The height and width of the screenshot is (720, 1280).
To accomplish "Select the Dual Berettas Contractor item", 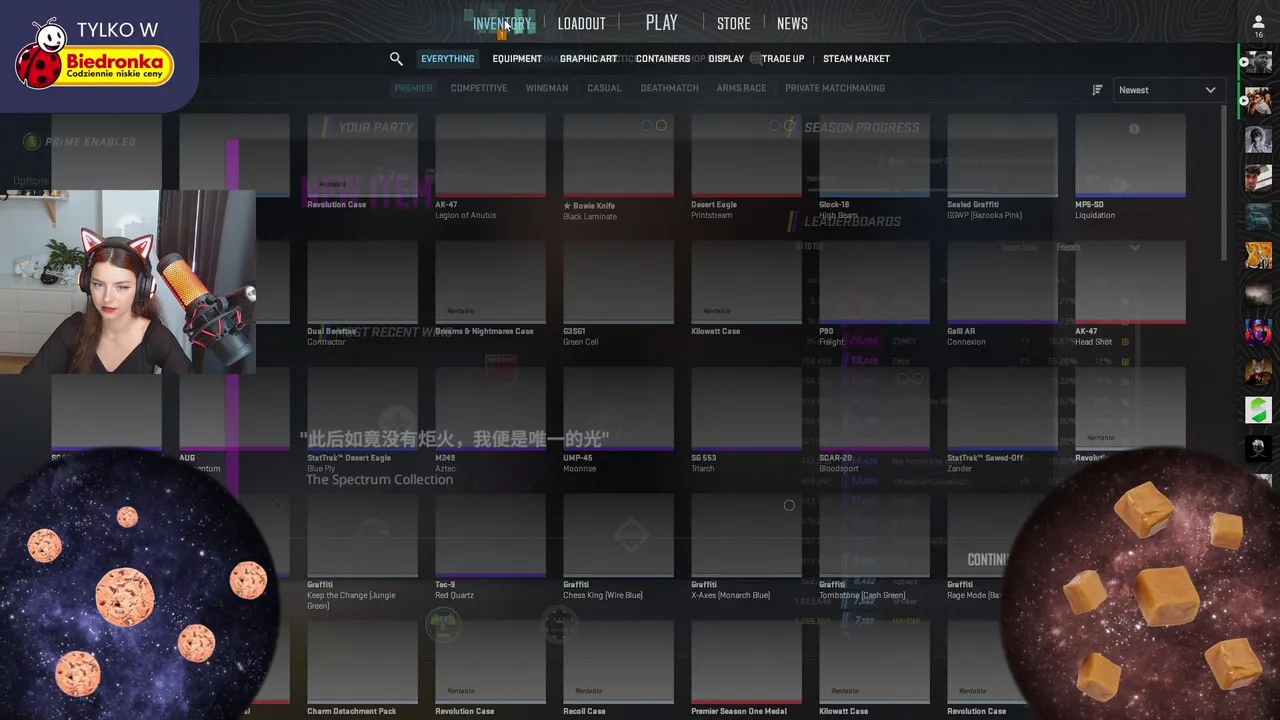I will point(362,295).
